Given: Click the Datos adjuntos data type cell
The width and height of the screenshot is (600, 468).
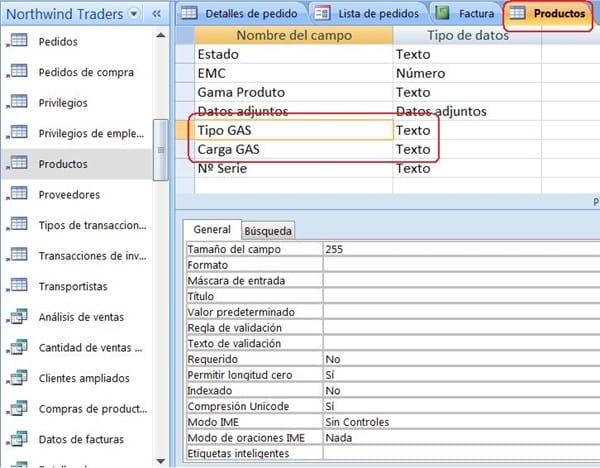Looking at the screenshot, I should (467, 111).
